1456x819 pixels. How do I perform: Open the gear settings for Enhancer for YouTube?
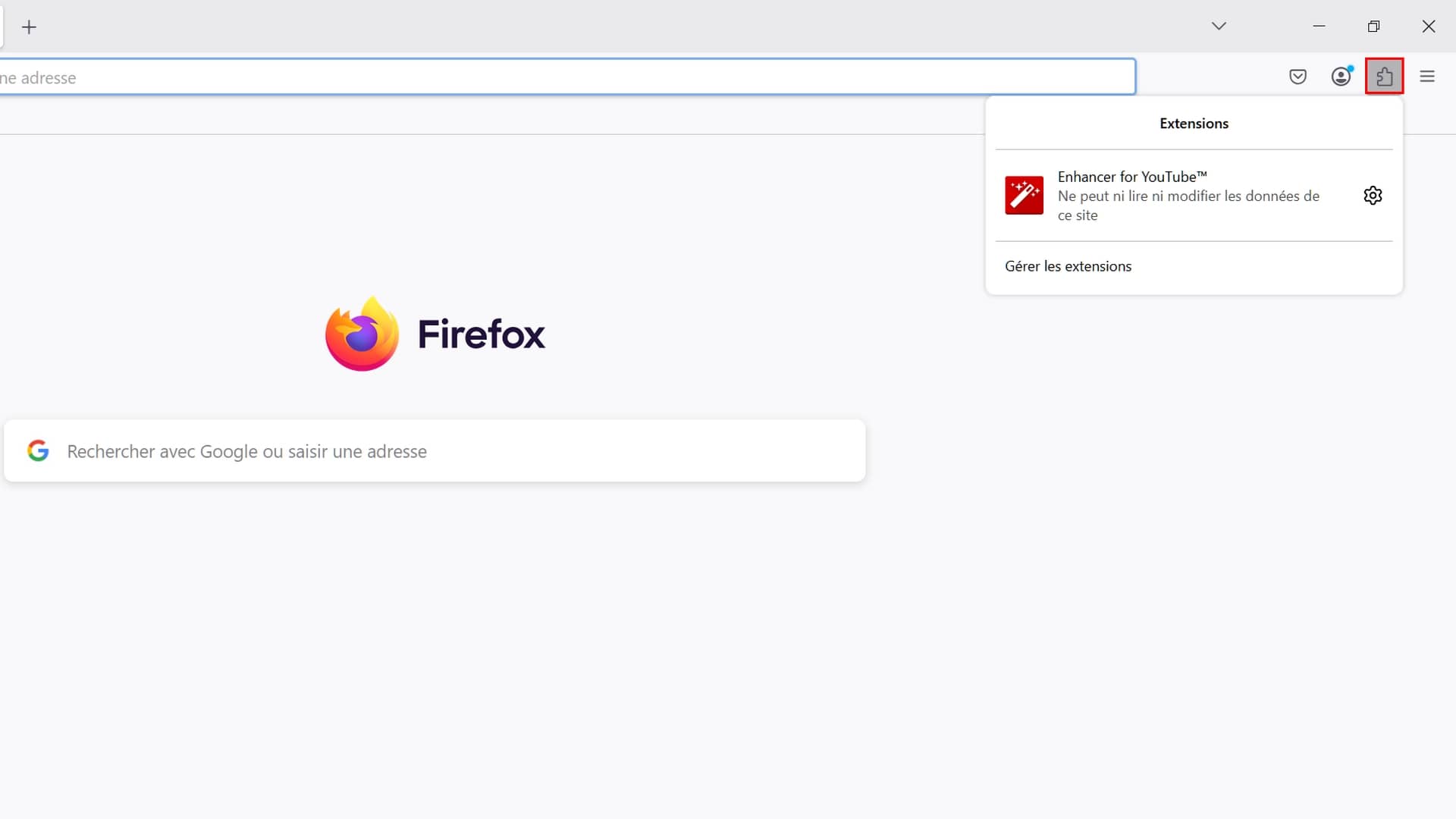click(x=1373, y=196)
